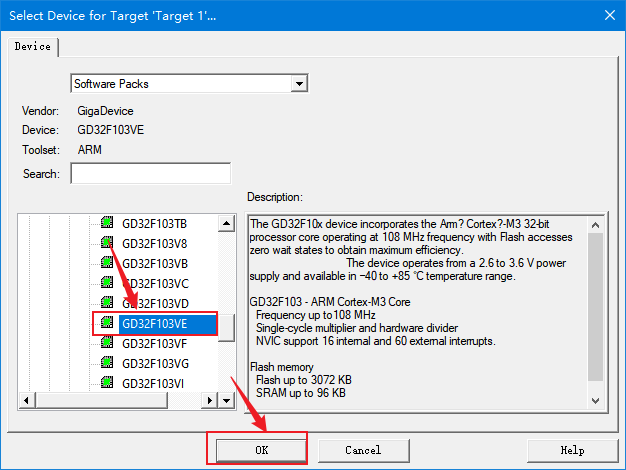Click the device tree vertical scrollbar thumb

click(226, 328)
